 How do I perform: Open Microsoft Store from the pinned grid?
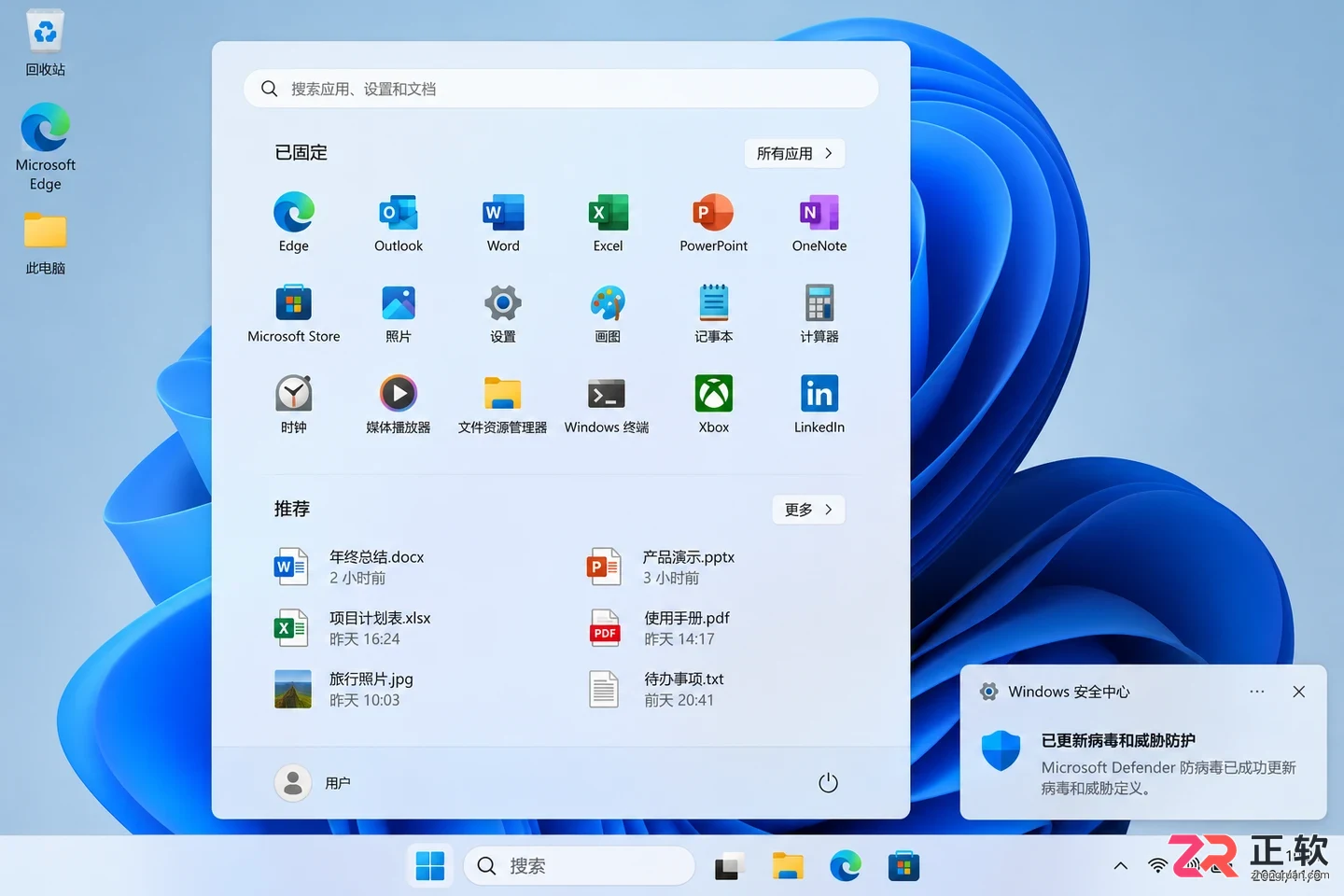[293, 313]
